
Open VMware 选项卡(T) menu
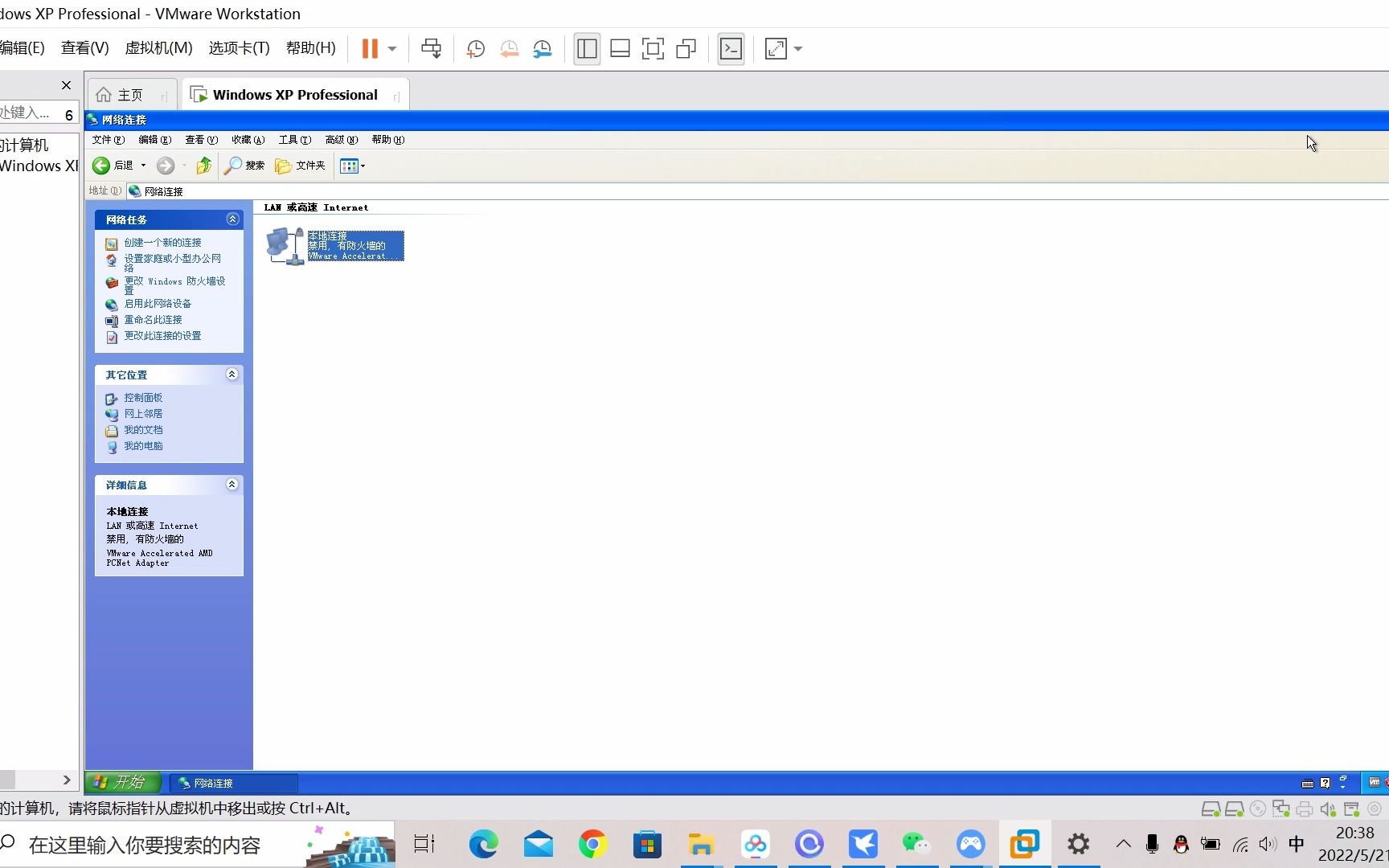point(239,48)
